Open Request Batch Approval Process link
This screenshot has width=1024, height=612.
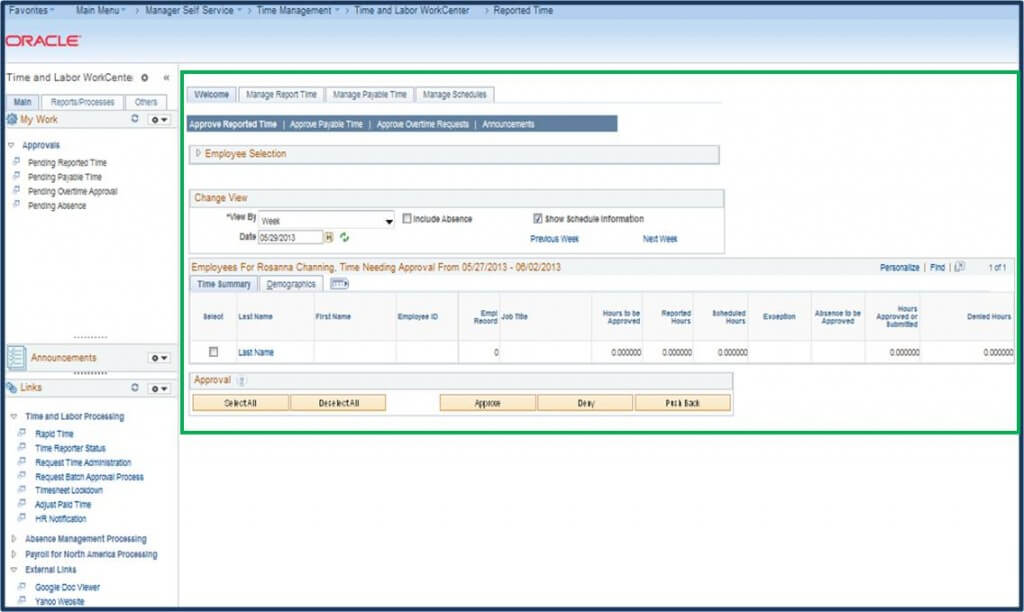pyautogui.click(x=89, y=477)
